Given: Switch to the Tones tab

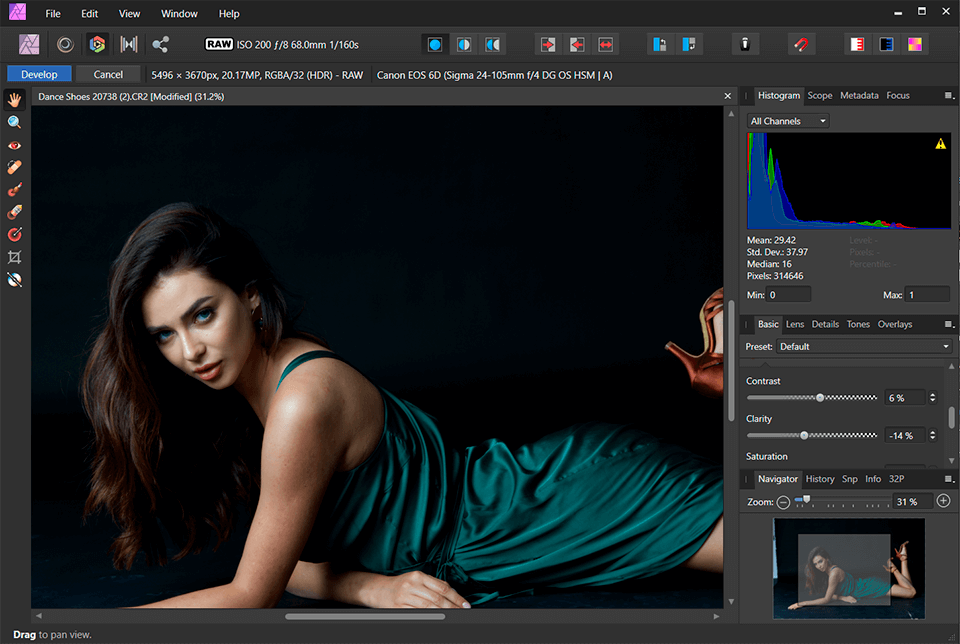Looking at the screenshot, I should tap(858, 324).
